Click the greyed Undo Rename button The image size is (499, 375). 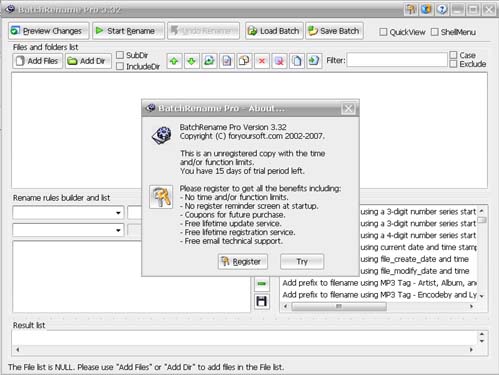(x=203, y=31)
